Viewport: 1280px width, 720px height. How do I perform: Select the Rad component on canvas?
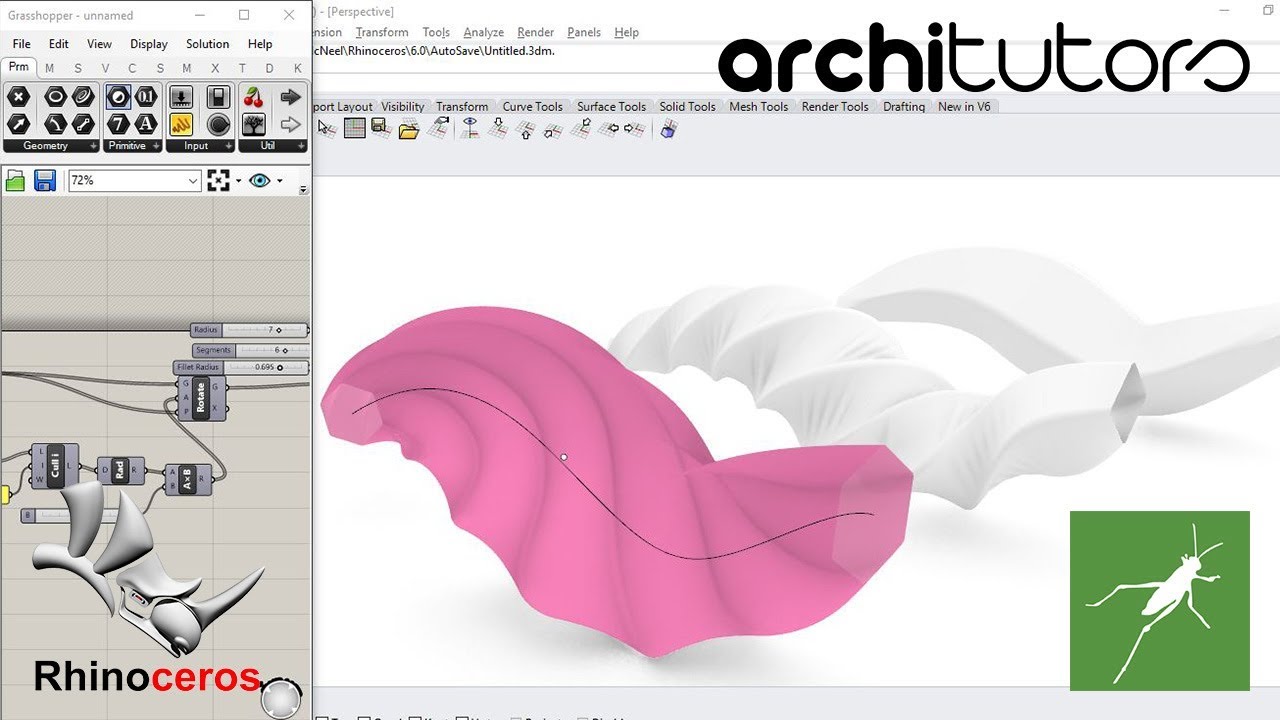pos(120,469)
